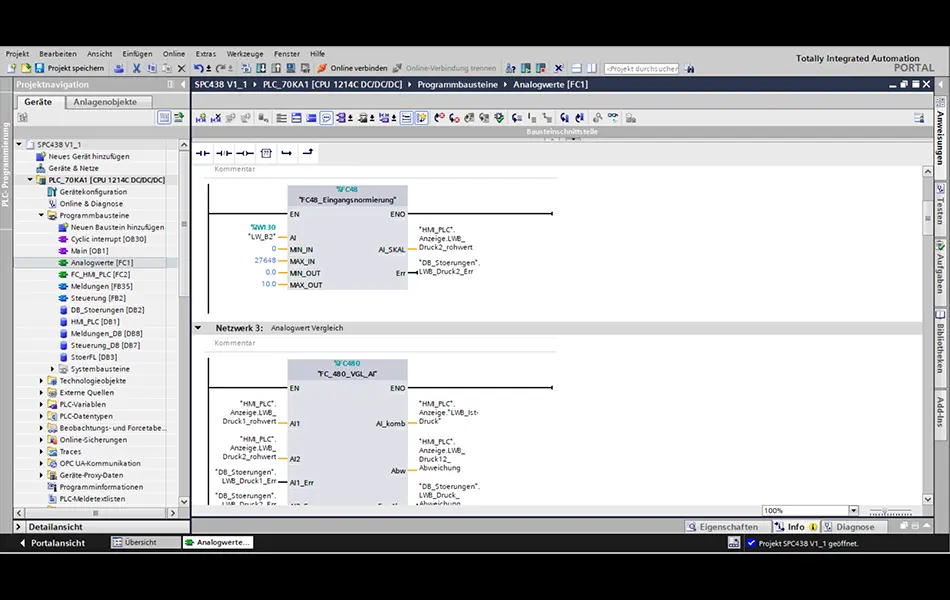Image resolution: width=950 pixels, height=600 pixels.
Task: Toggle network comments display icon
Action: click(x=326, y=118)
